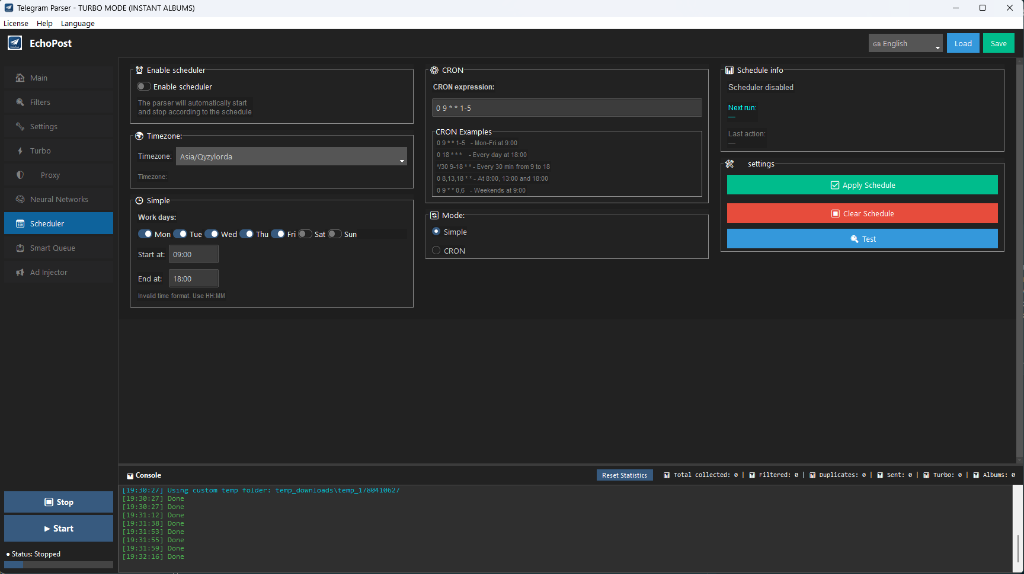Switch to the Filters tab
The width and height of the screenshot is (1024, 574).
coord(58,102)
